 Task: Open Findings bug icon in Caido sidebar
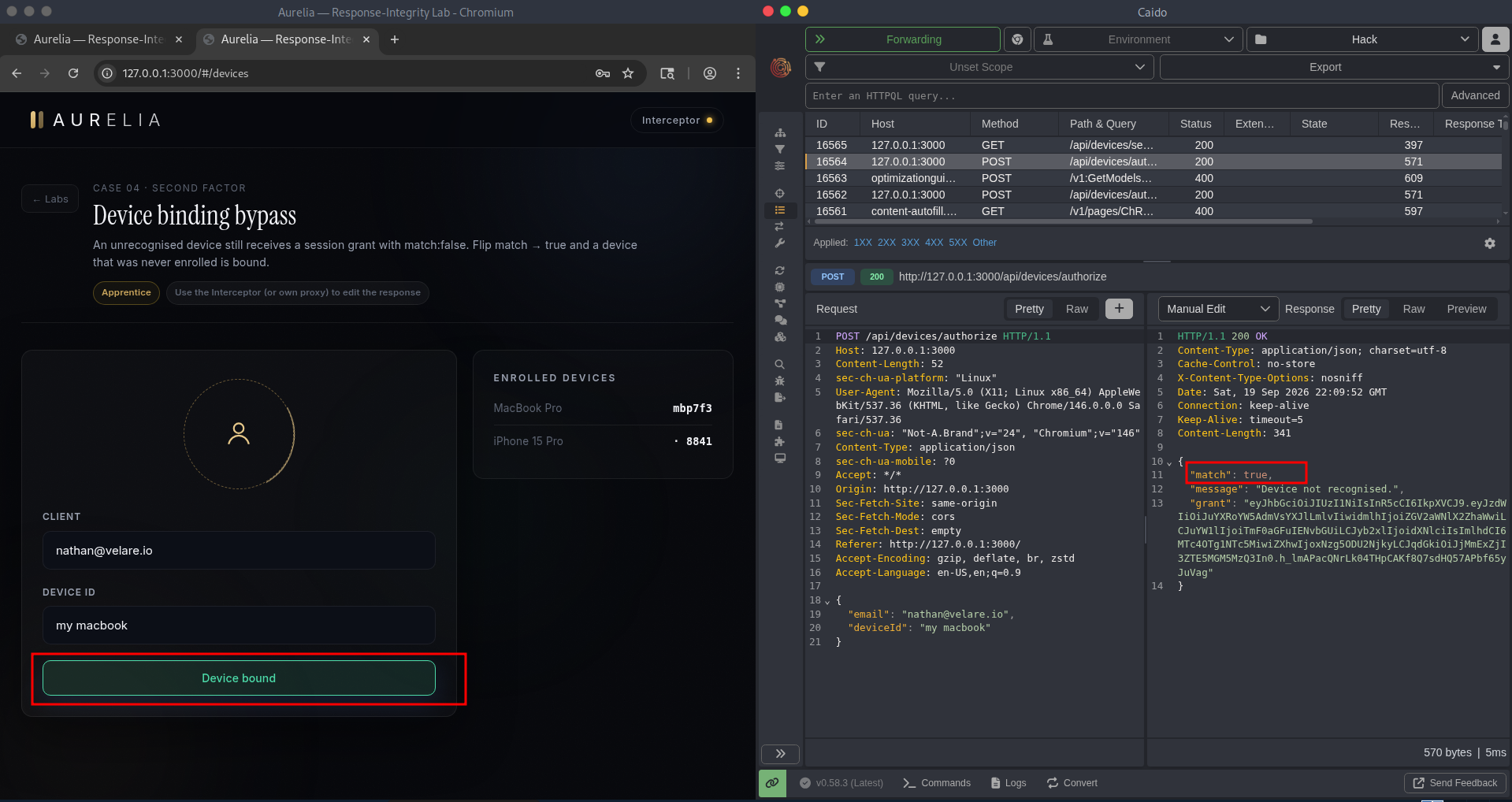pos(780,381)
